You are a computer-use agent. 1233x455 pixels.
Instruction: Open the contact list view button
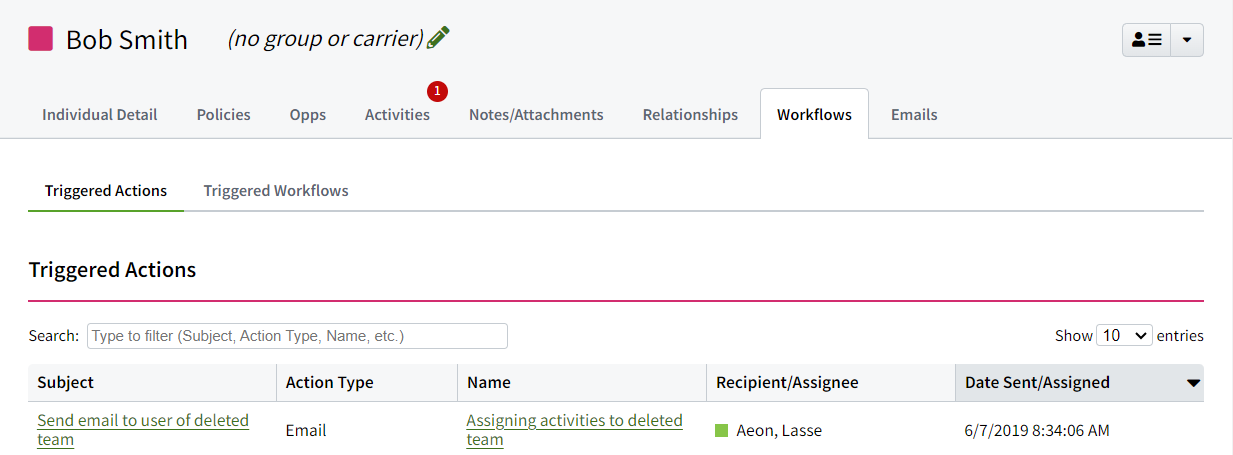point(1146,40)
